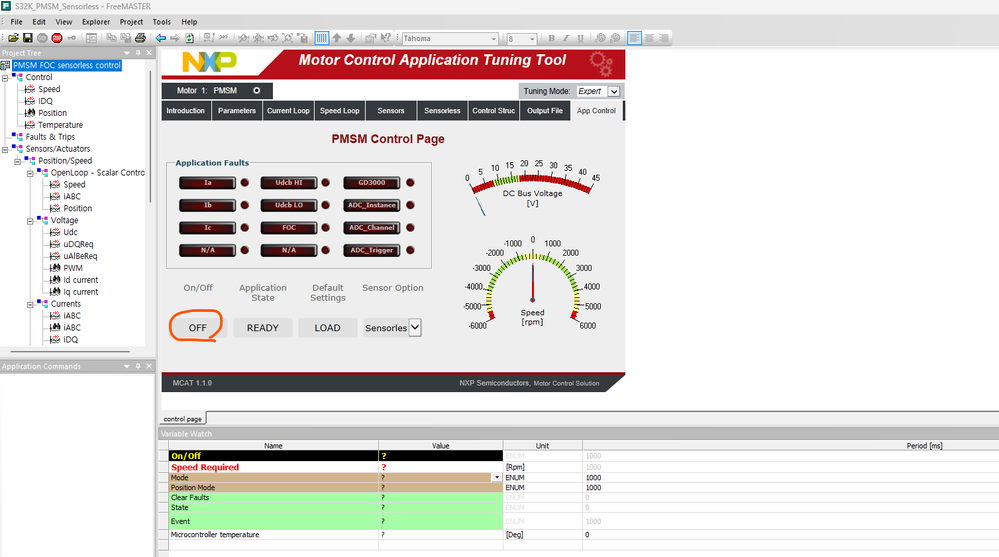This screenshot has height=557, width=999.
Task: Apply underline formatting in toolbar
Action: 580,38
